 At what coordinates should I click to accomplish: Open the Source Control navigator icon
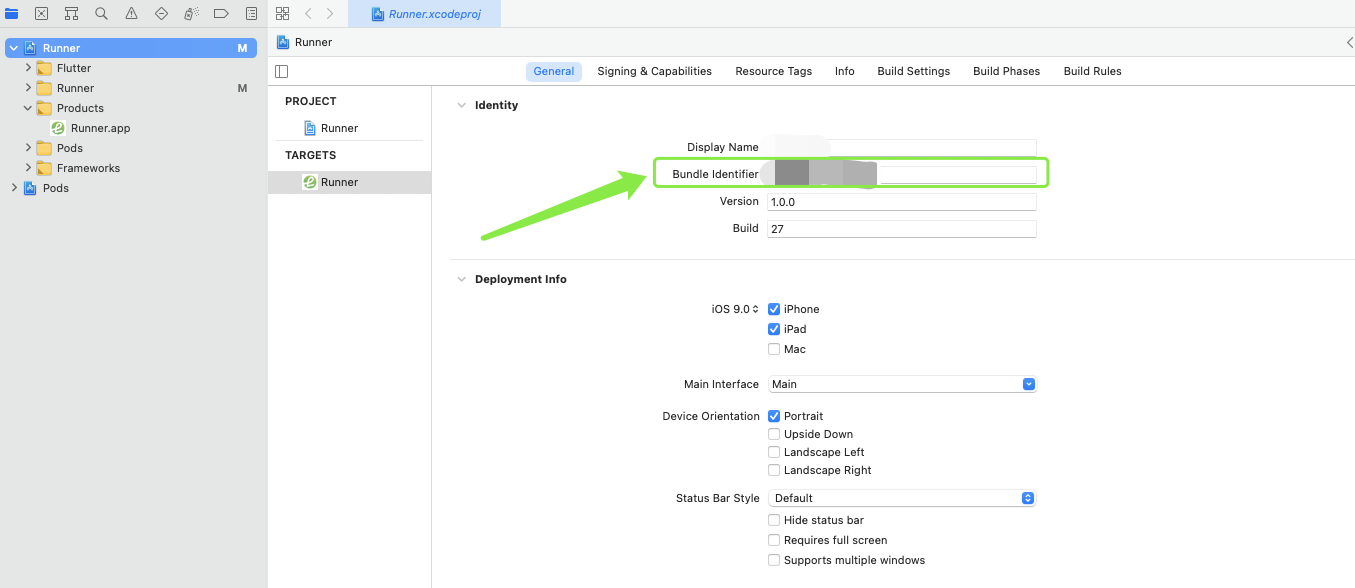[41, 14]
